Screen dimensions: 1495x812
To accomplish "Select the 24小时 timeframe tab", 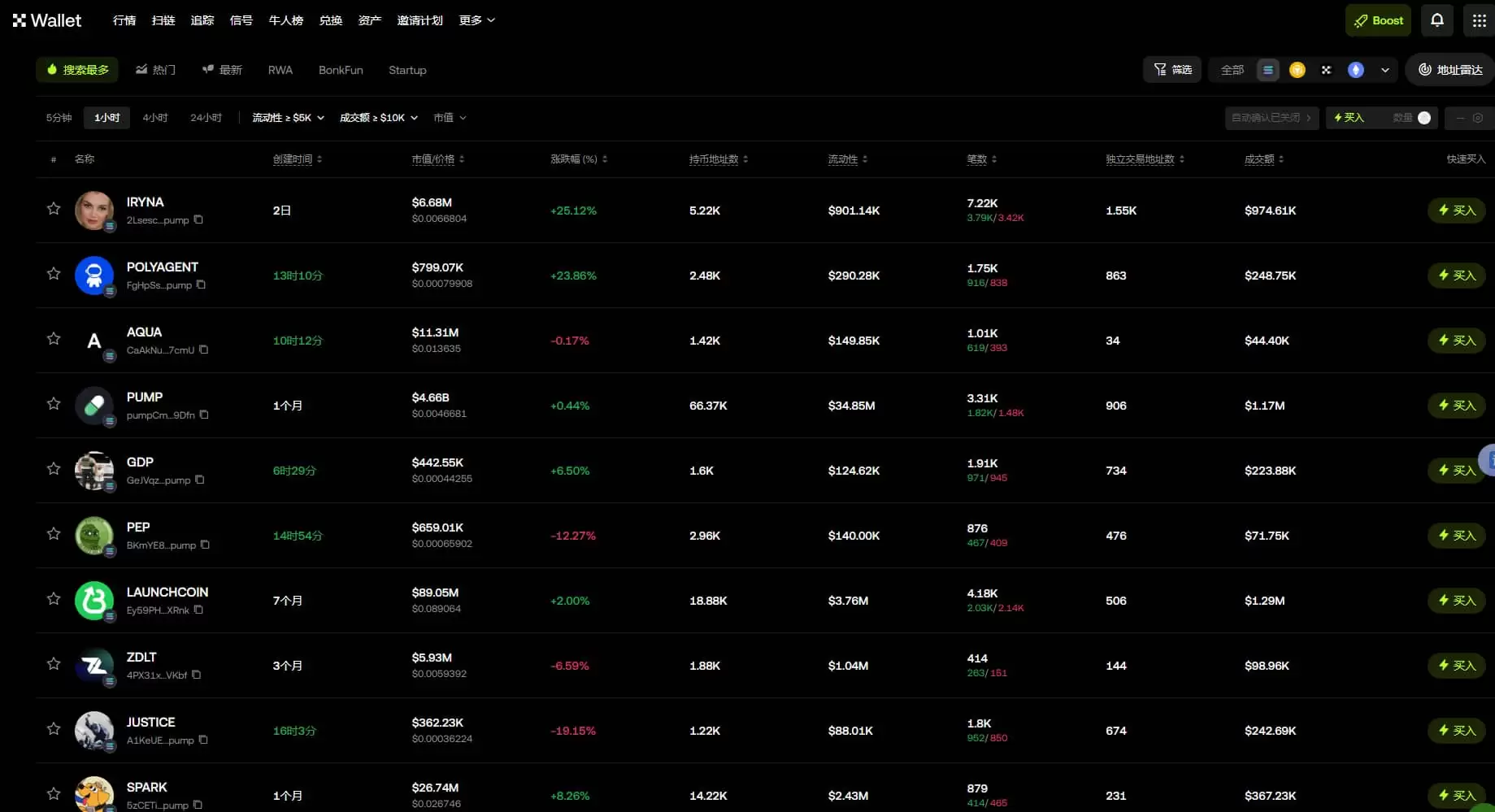I will (206, 118).
